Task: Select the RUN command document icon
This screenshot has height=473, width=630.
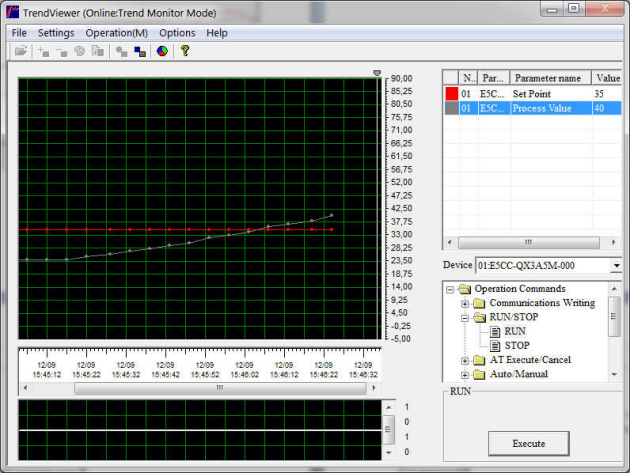Action: (x=495, y=332)
